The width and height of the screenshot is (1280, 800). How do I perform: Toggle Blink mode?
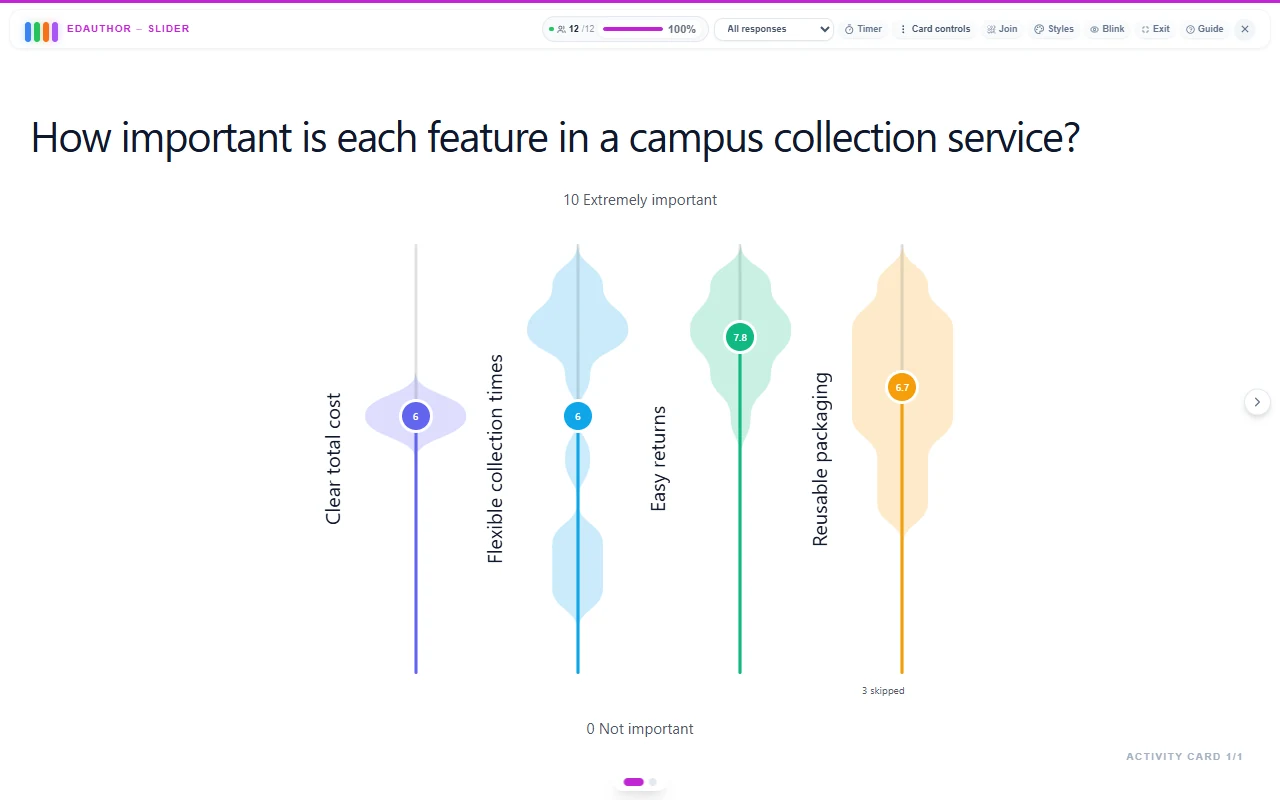(x=1107, y=29)
